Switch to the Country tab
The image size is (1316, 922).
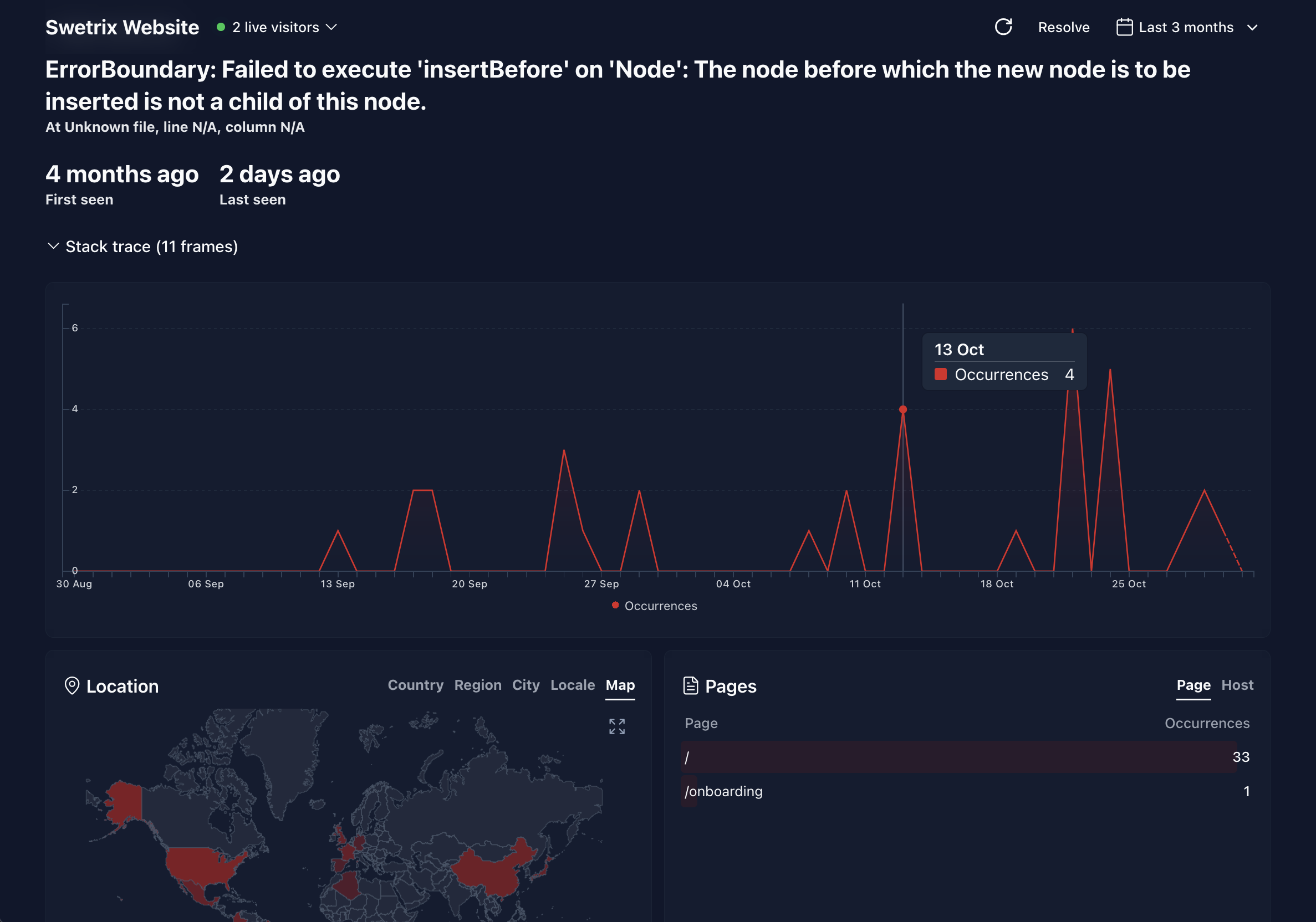(416, 685)
